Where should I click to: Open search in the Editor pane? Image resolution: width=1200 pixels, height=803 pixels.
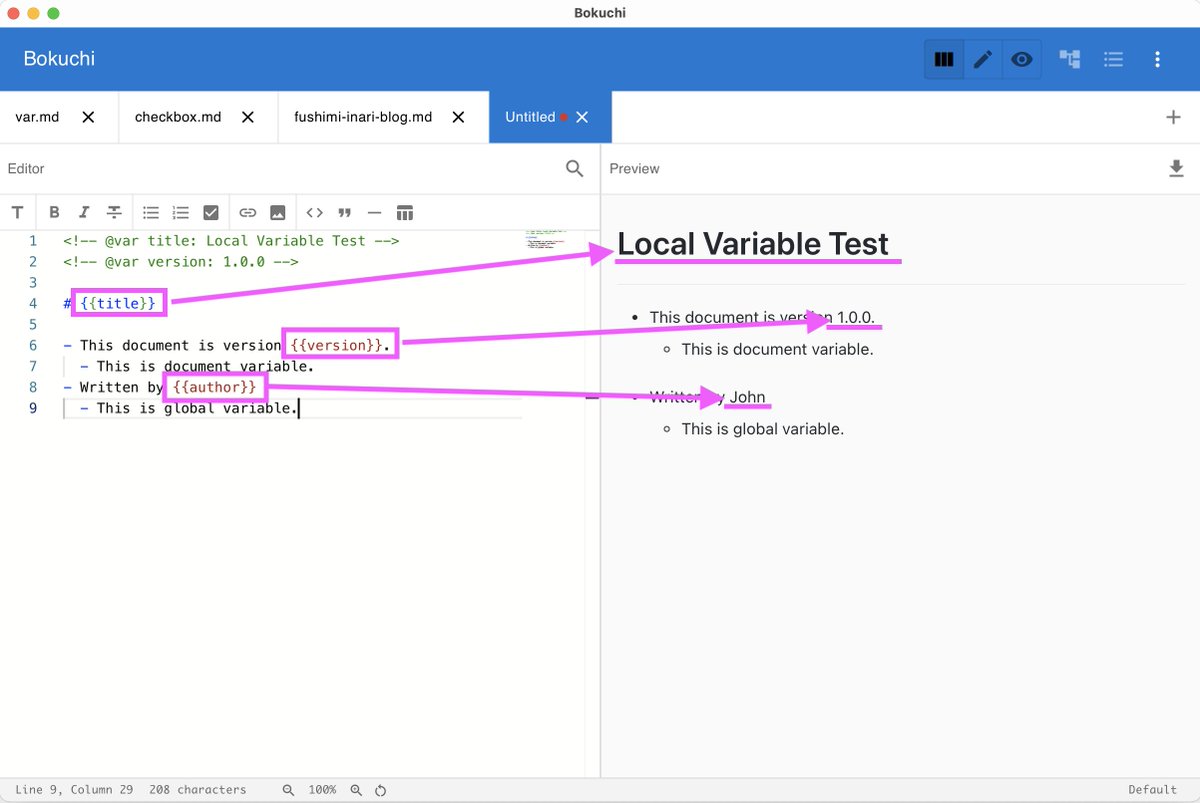pos(574,169)
